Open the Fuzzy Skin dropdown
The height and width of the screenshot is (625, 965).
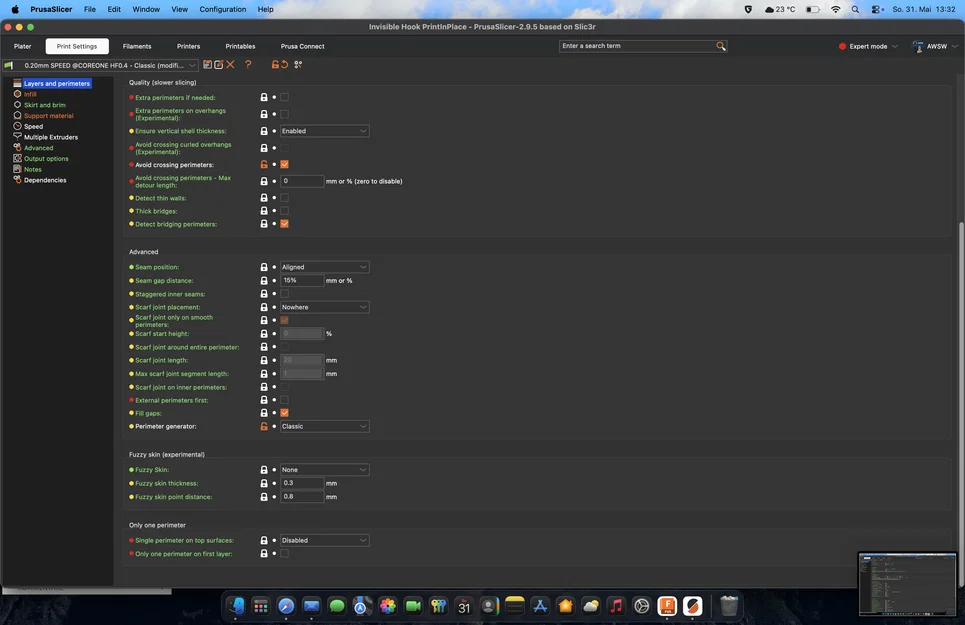324,470
